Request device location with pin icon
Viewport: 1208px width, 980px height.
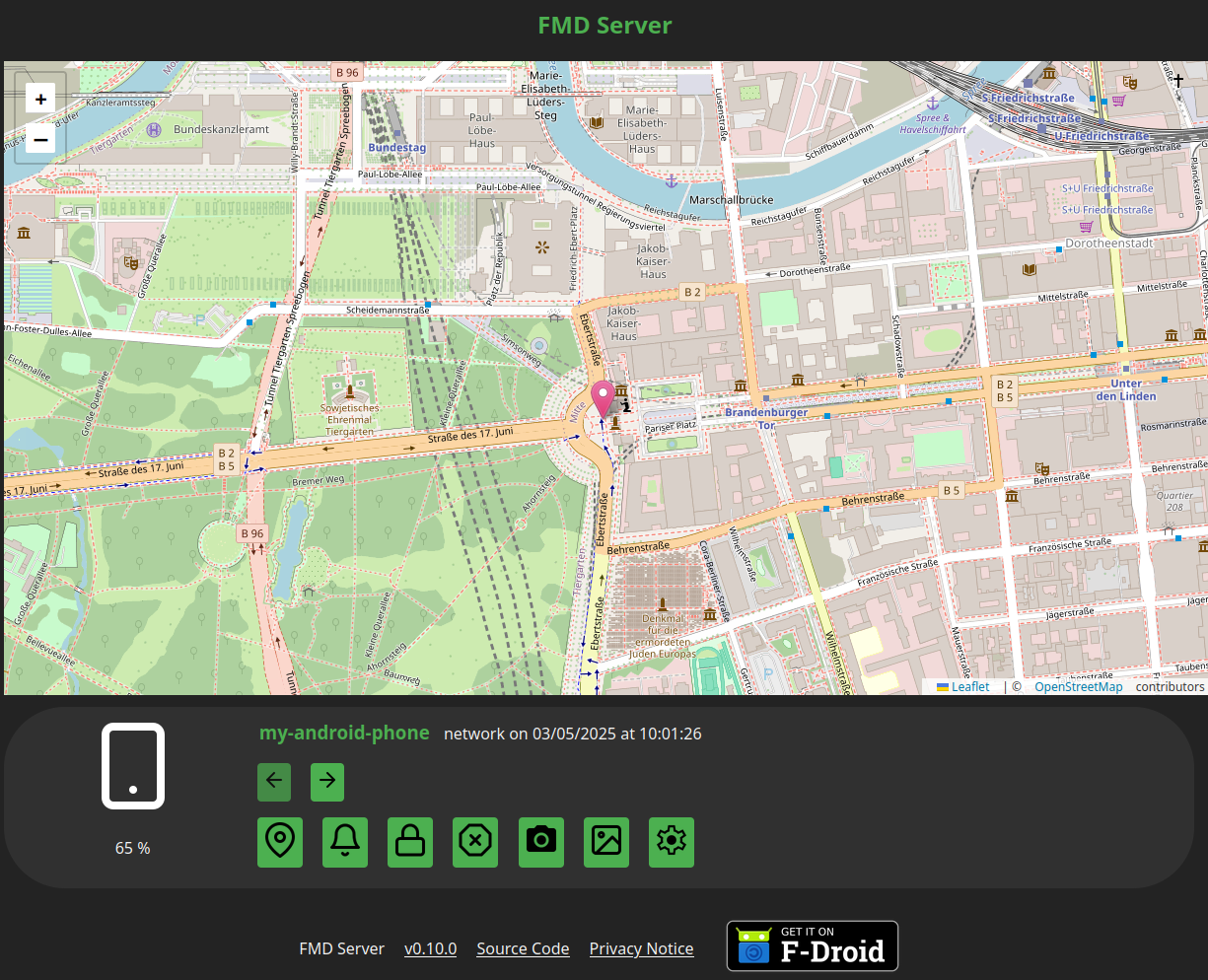coord(280,842)
